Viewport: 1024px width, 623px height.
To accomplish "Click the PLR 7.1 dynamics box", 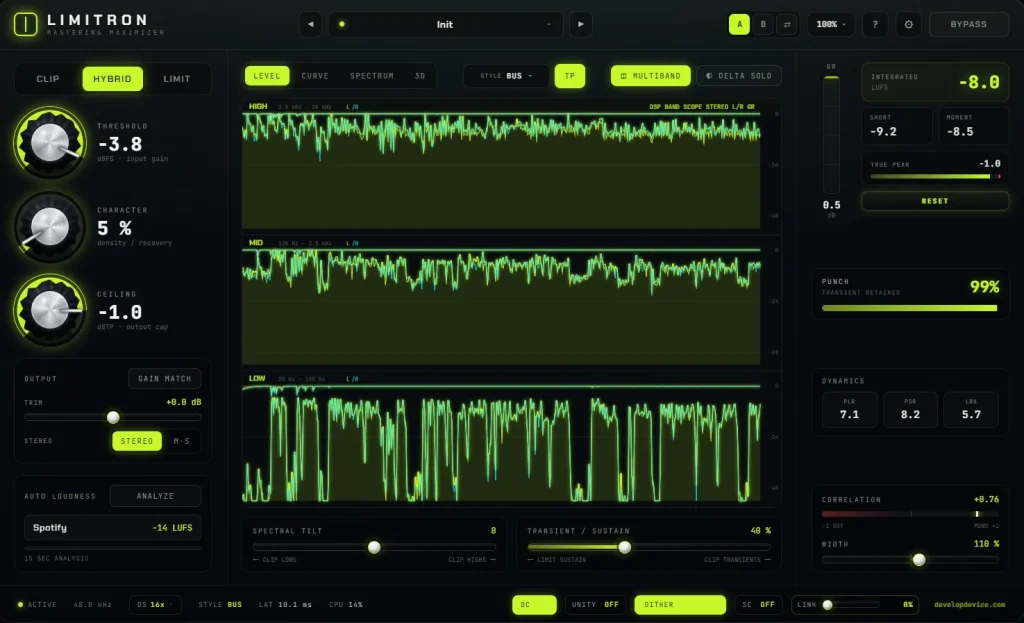I will pyautogui.click(x=850, y=409).
